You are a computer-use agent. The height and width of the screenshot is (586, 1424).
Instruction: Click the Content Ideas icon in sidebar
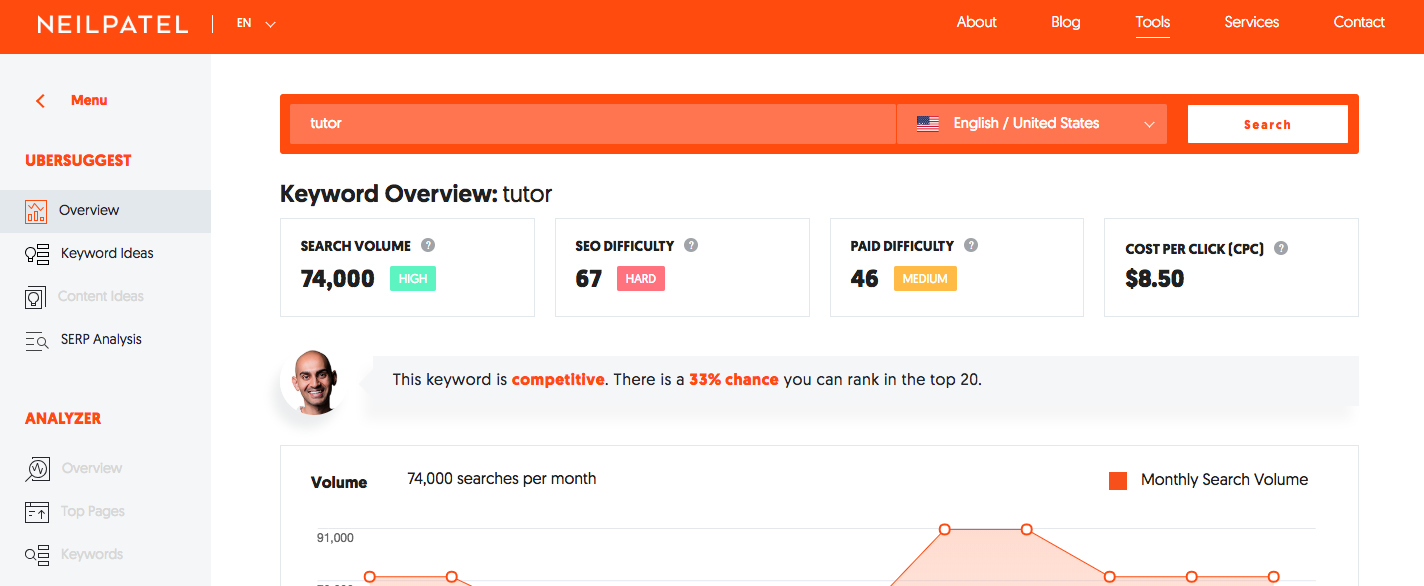tap(36, 297)
